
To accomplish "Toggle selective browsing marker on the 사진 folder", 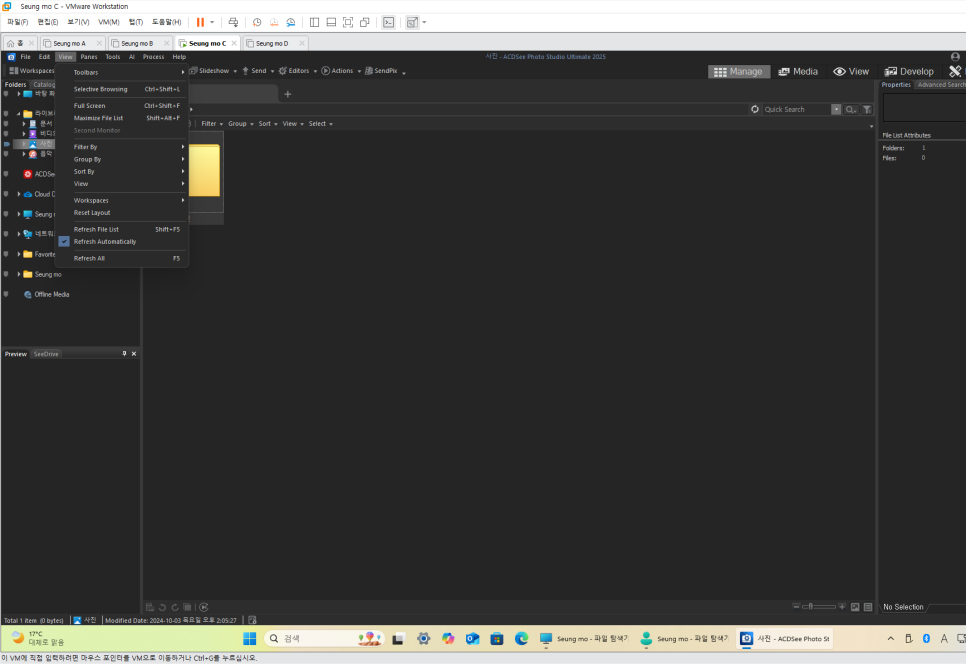I will coord(6,143).
